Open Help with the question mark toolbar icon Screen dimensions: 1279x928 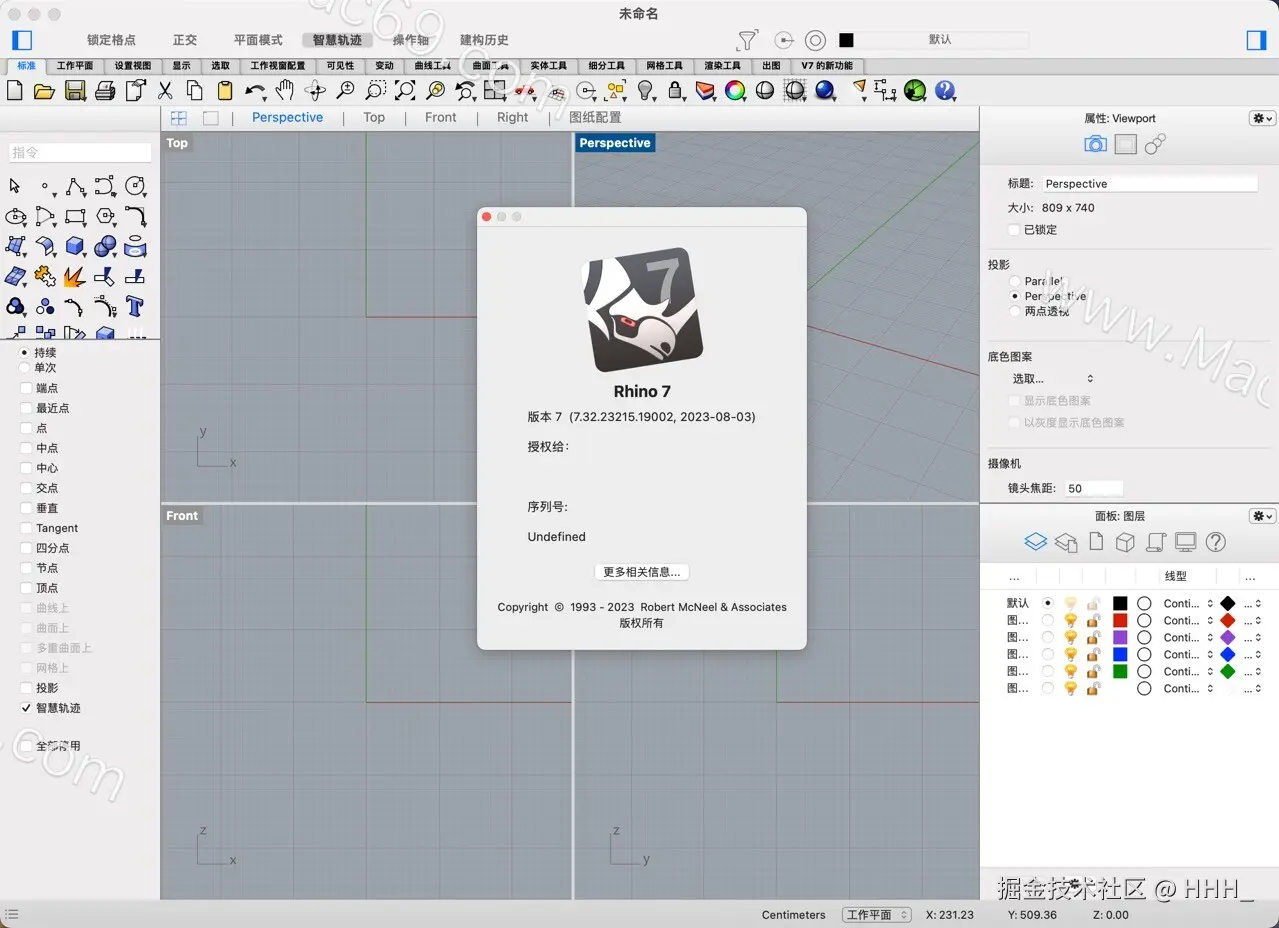[945, 91]
